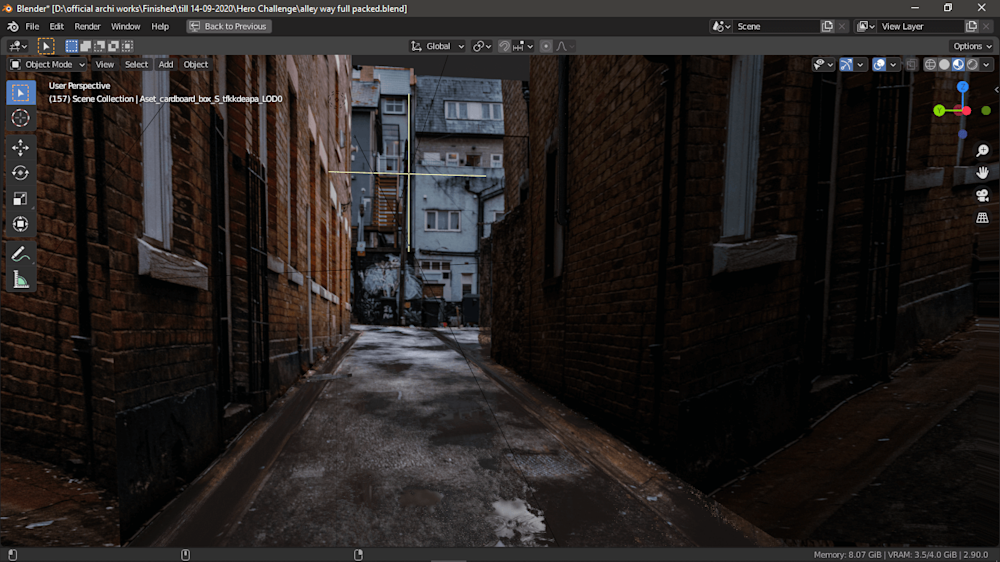Toggle snapping magnet icon

[x=504, y=46]
